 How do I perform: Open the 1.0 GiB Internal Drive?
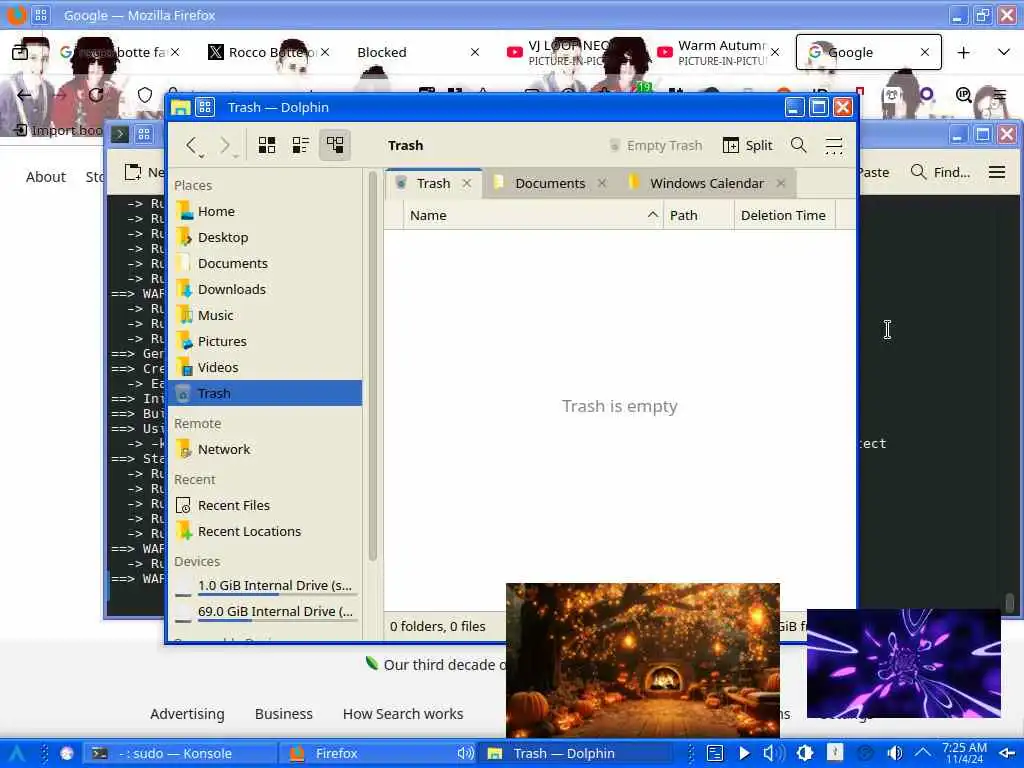[264, 586]
